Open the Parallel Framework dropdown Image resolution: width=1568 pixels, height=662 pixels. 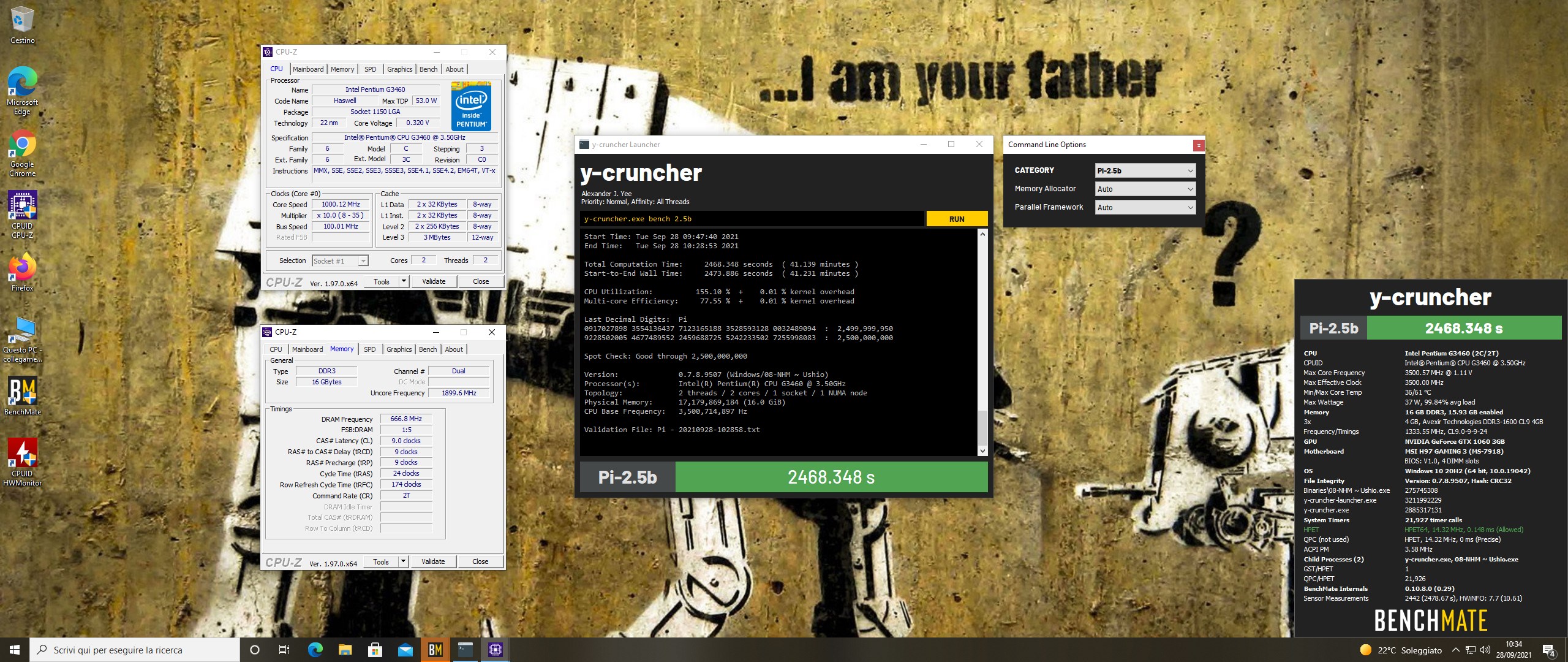(1145, 207)
